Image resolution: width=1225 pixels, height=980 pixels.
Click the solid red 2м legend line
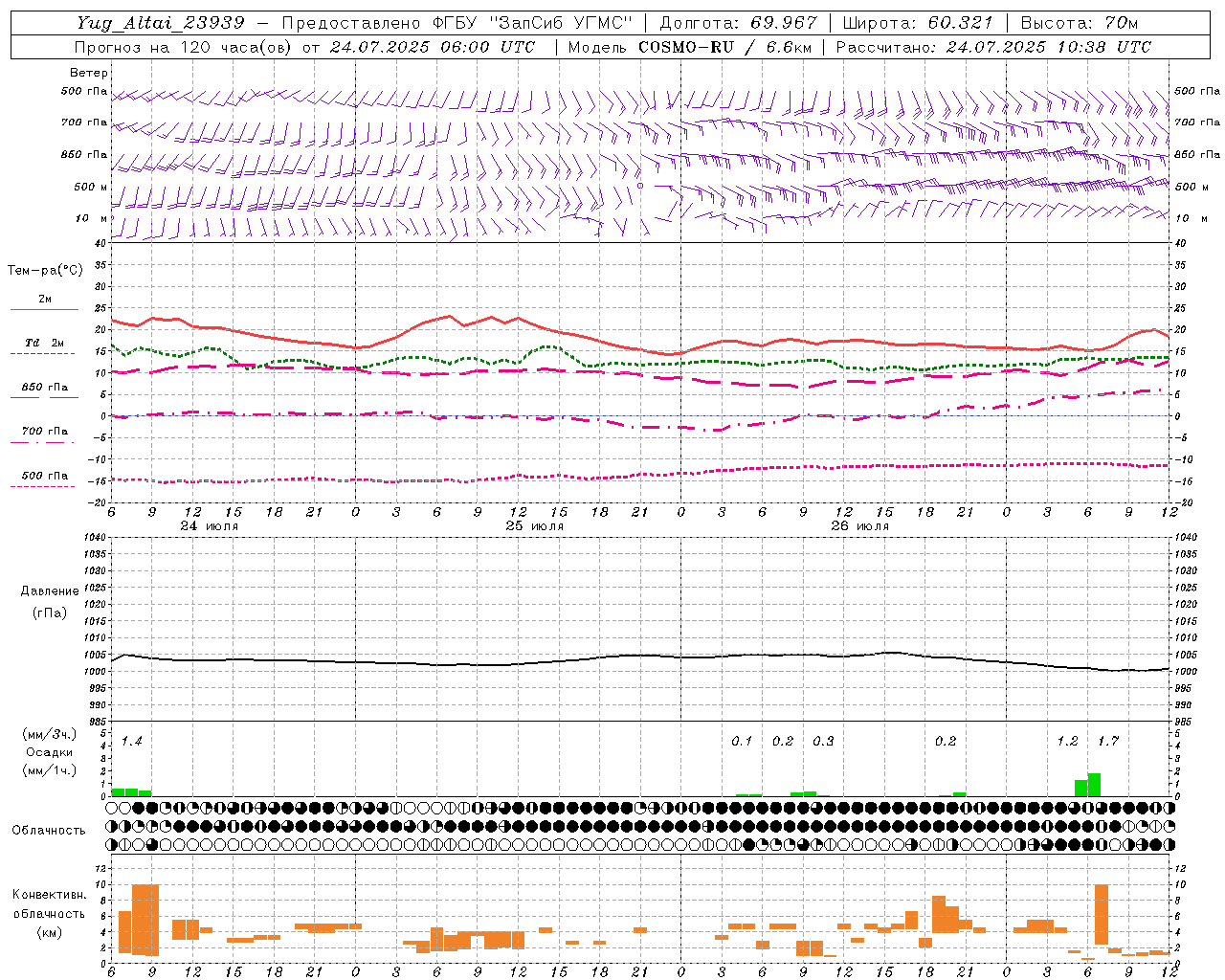[44, 309]
